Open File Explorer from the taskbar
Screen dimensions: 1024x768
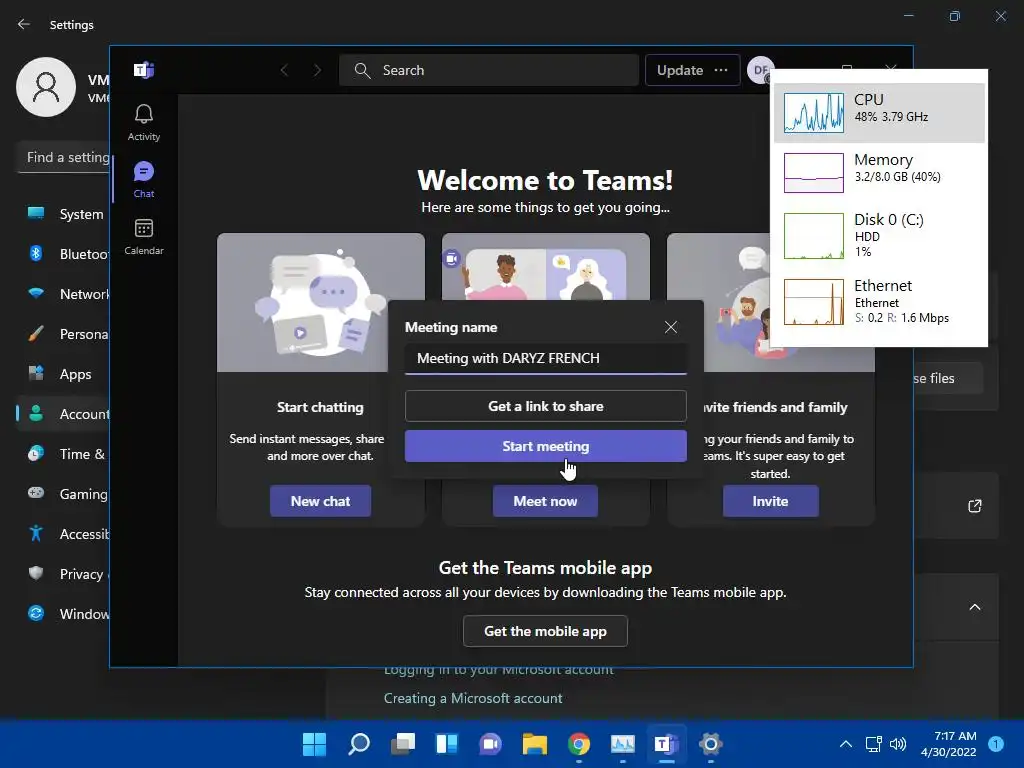point(535,744)
